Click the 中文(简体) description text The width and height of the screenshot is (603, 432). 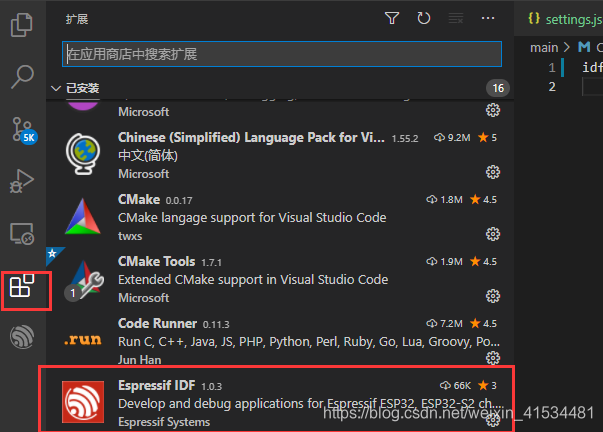point(148,156)
